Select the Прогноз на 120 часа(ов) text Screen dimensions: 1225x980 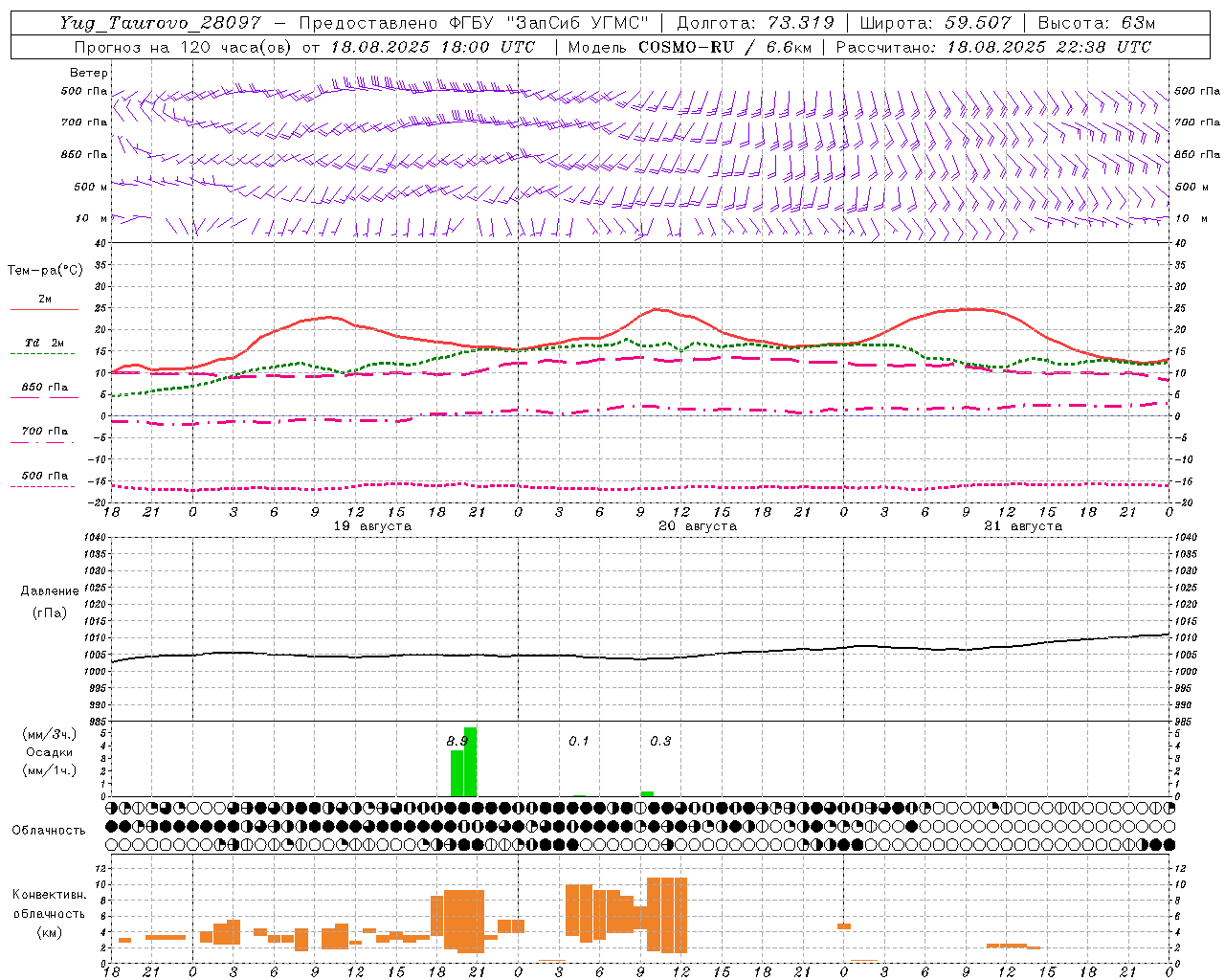pos(184,47)
